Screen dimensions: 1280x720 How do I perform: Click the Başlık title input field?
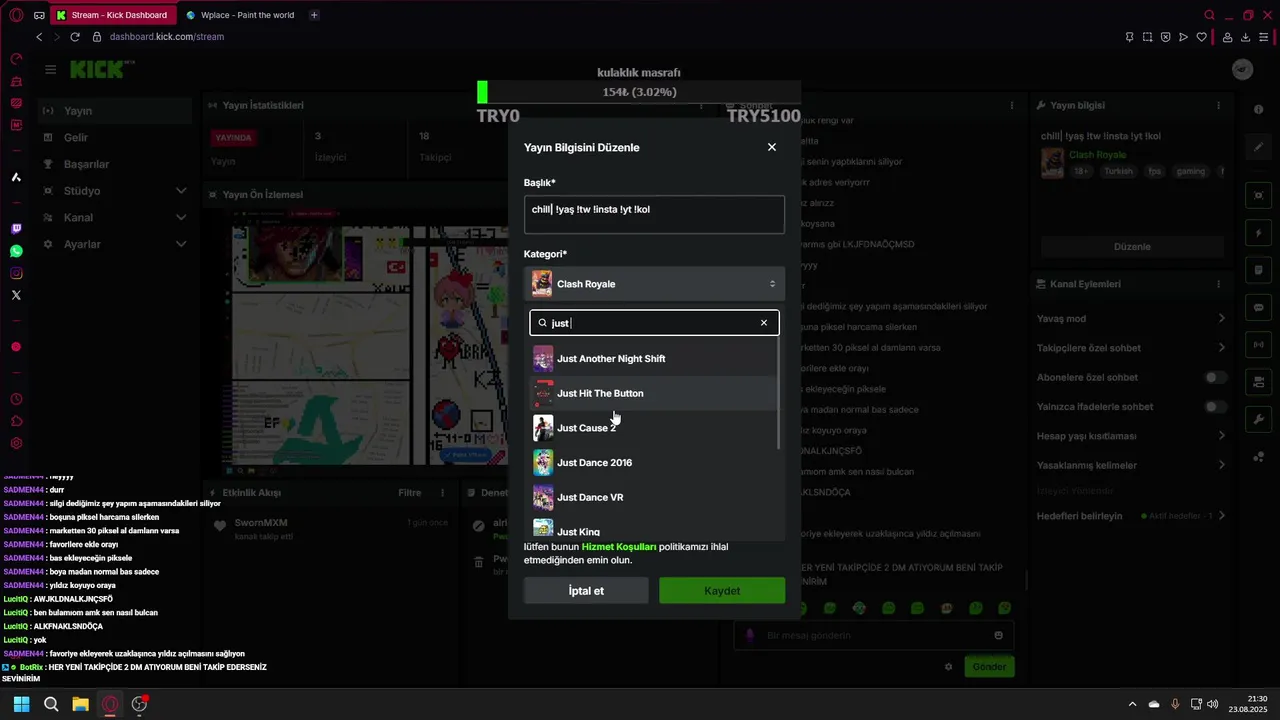[654, 214]
